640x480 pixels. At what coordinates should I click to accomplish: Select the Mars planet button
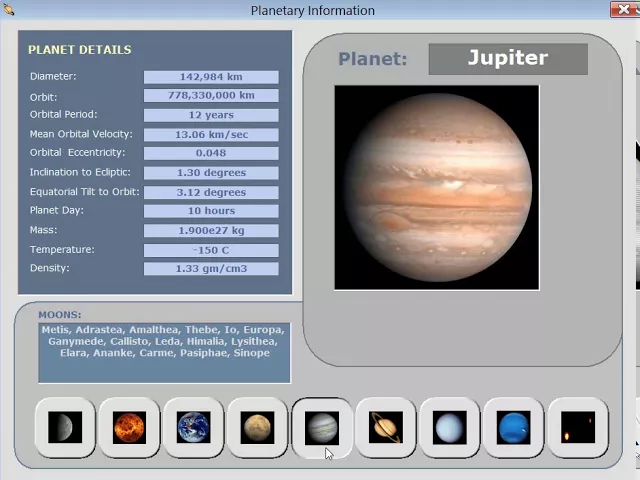pyautogui.click(x=258, y=427)
